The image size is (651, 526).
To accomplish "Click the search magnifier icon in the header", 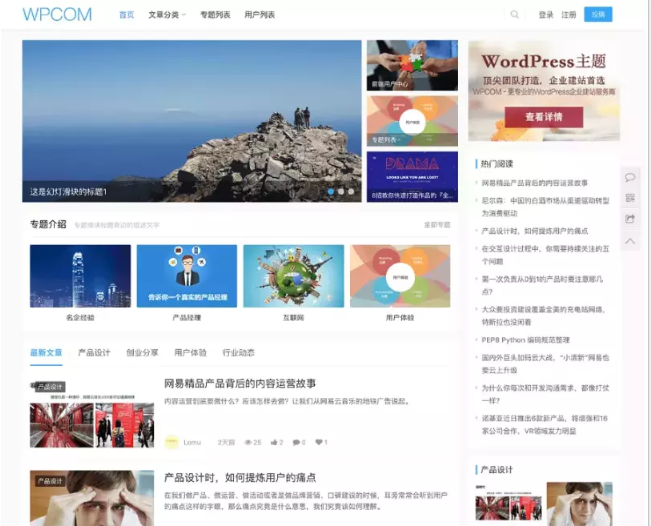I will click(514, 15).
